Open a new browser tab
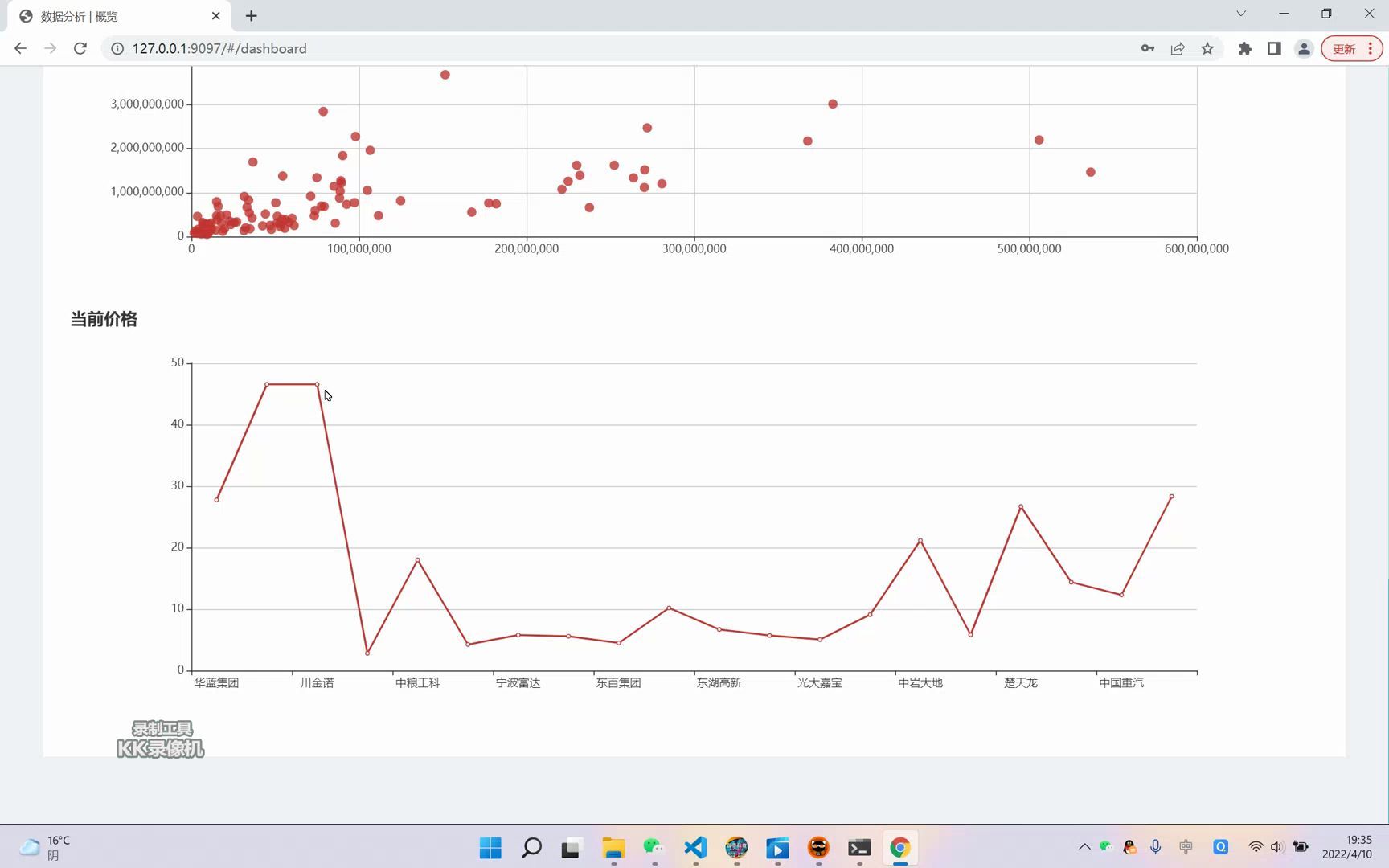The height and width of the screenshot is (868, 1389). 251,15
